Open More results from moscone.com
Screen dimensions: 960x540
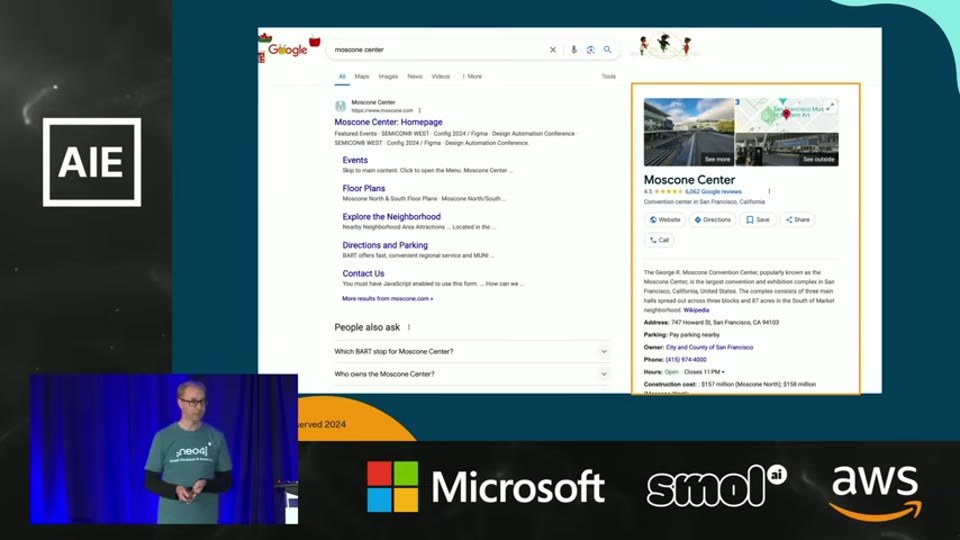[388, 299]
